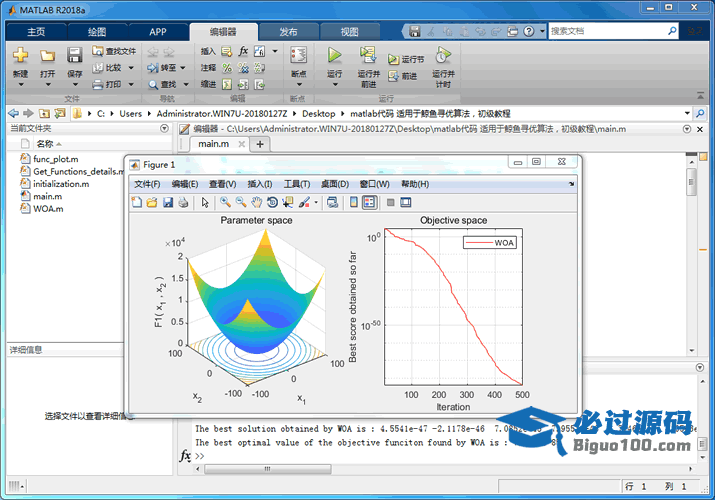Click New figure icon in Figure 1
Screen dimensions: 715x500
[x=136, y=202]
